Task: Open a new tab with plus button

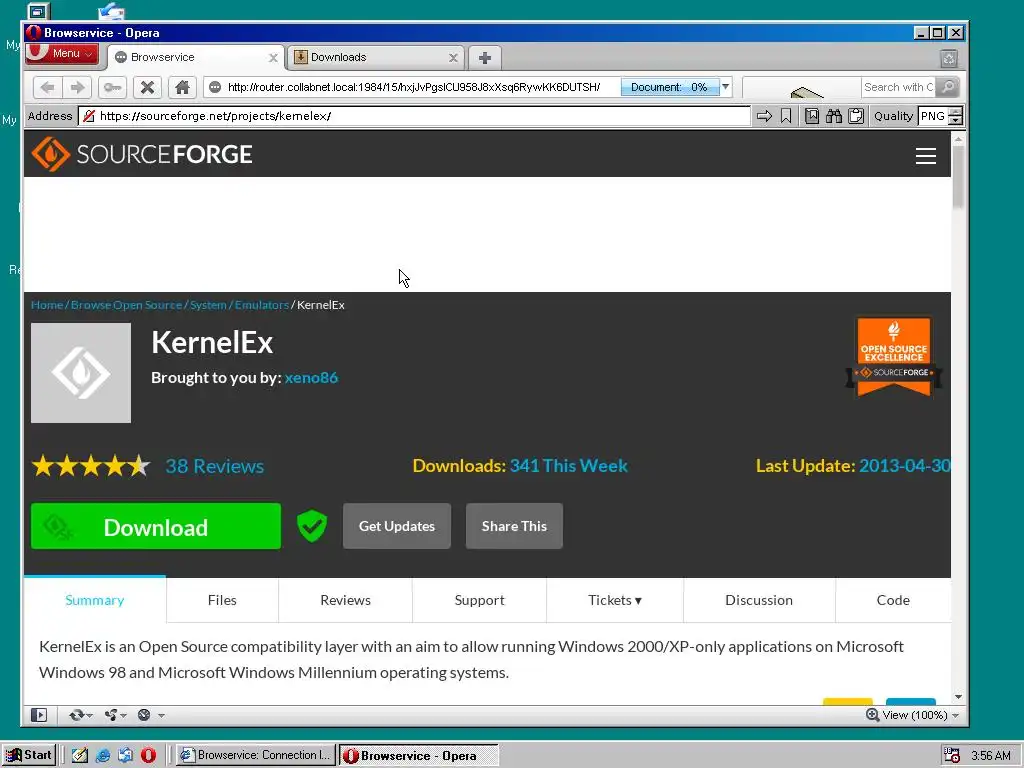Action: [485, 57]
